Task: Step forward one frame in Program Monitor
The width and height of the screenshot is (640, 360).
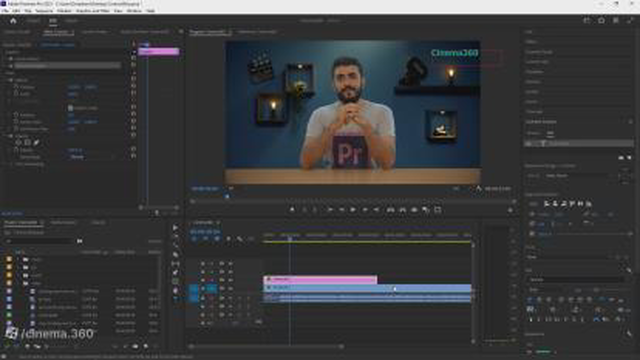Action: pyautogui.click(x=365, y=210)
